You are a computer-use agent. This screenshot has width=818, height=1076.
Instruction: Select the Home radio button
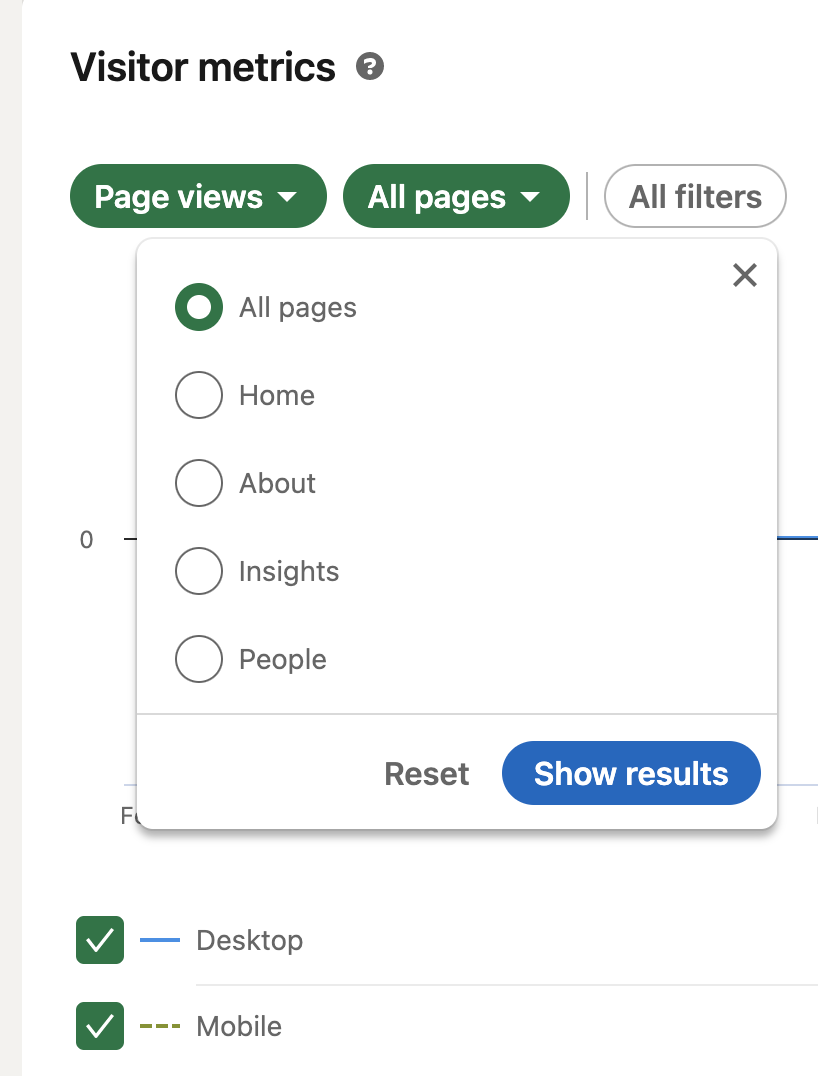pyautogui.click(x=199, y=395)
